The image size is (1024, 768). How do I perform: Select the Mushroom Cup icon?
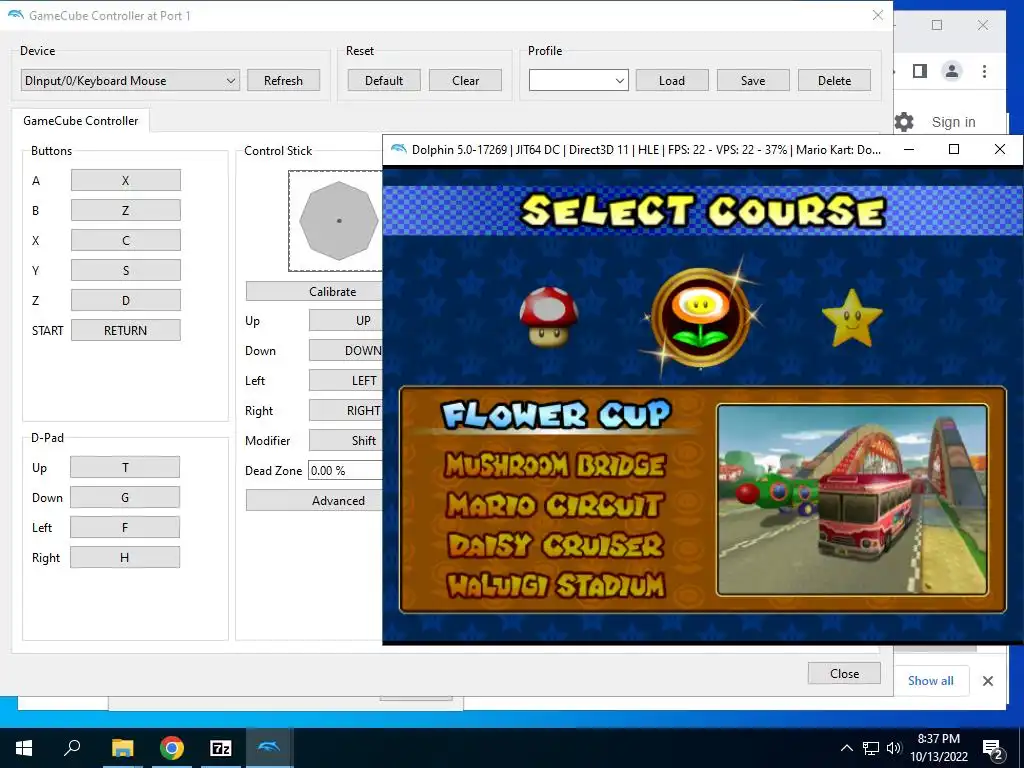tap(549, 316)
